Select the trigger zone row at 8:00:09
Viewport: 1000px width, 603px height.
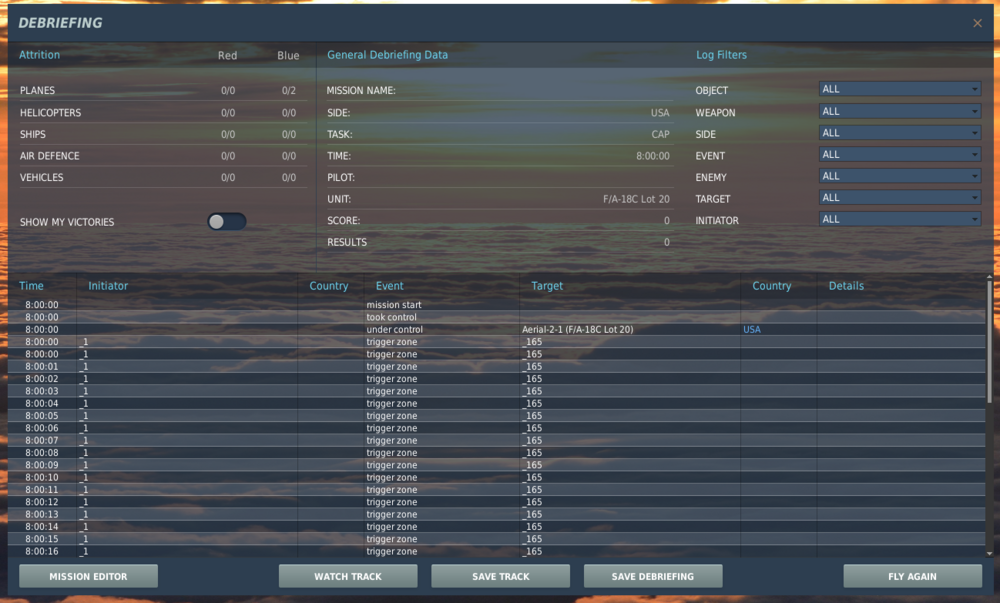click(x=496, y=465)
